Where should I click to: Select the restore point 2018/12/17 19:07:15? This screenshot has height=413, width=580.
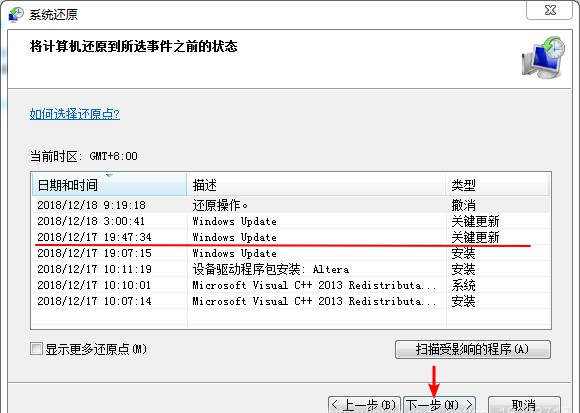point(291,253)
